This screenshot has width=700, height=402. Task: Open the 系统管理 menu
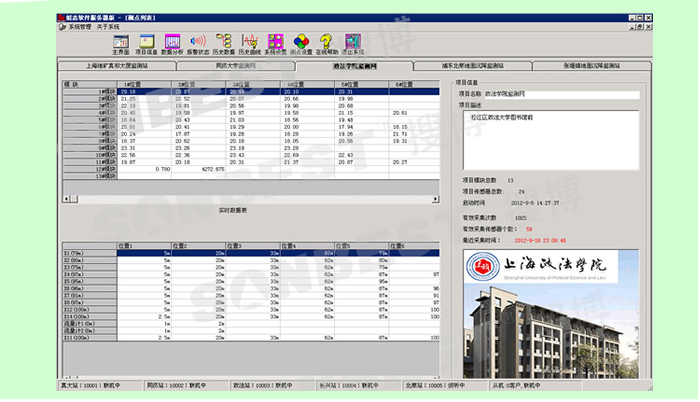(82, 28)
